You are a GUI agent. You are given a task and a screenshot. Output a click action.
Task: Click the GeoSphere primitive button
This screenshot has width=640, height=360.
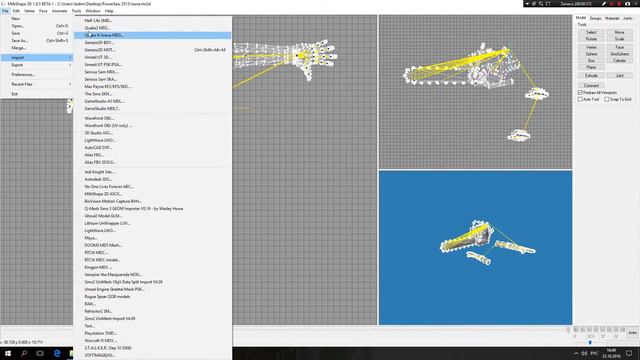click(619, 54)
